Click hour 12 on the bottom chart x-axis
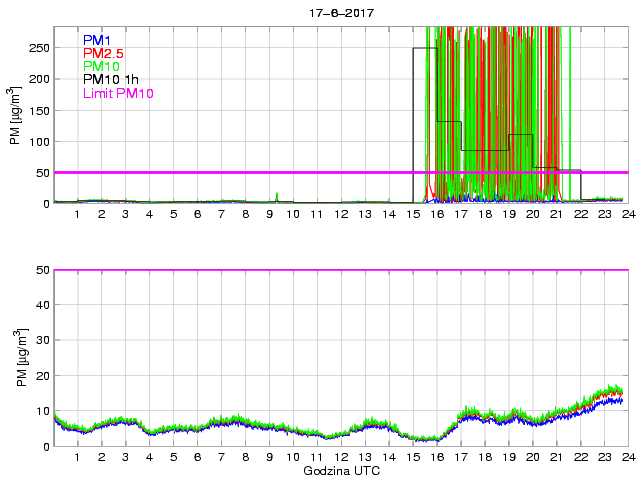The image size is (640, 480). 341,457
